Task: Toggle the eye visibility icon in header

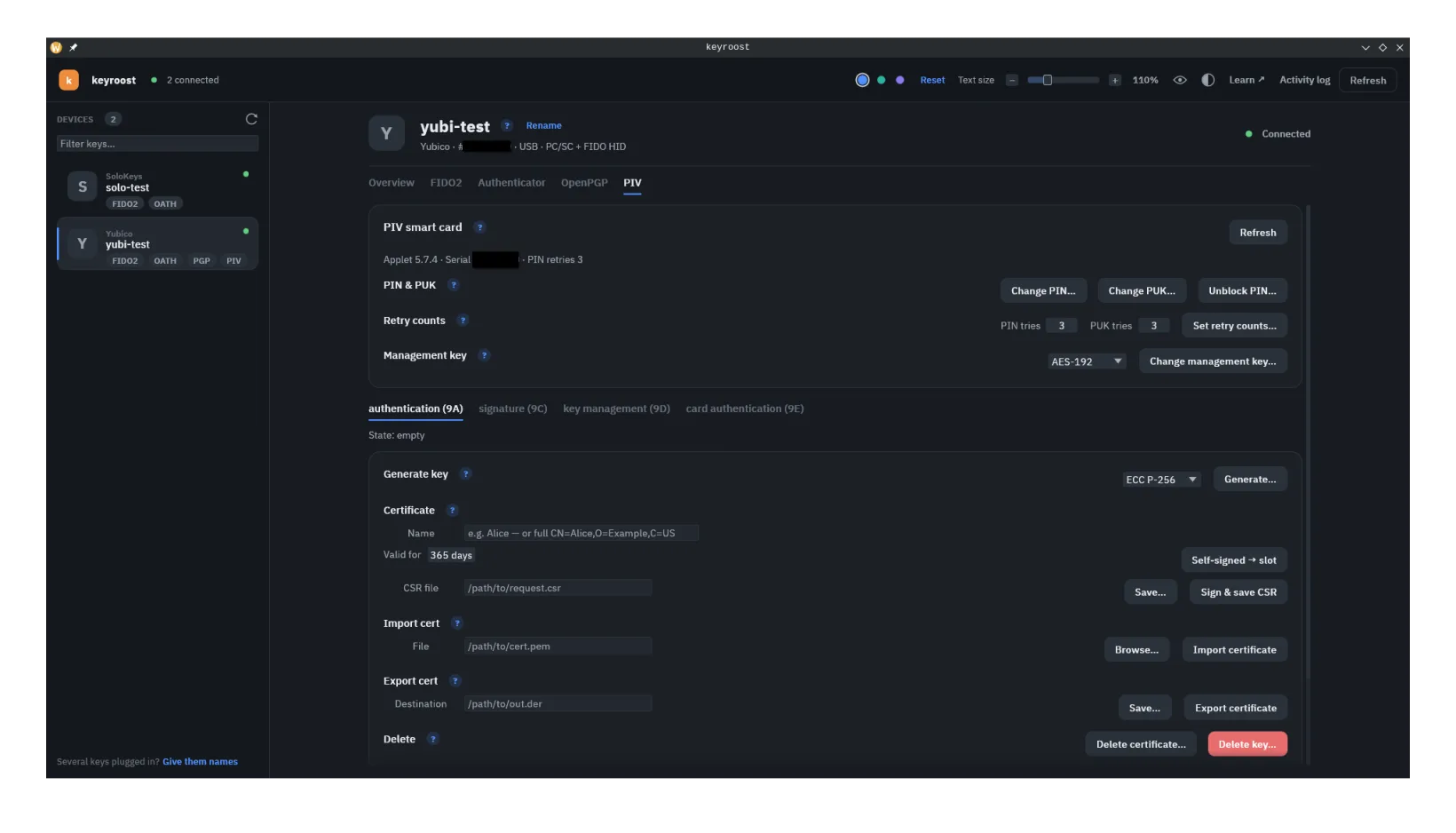Action: (1180, 80)
